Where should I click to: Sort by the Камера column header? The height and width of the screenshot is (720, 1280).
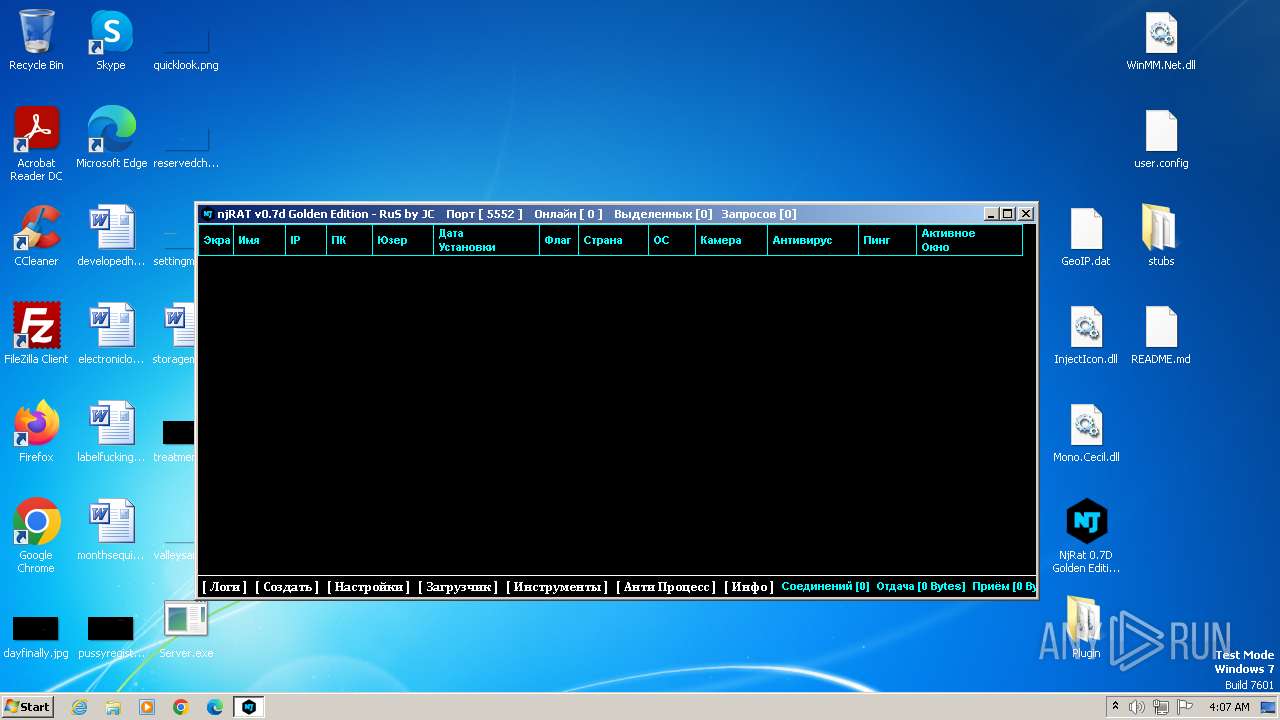point(731,240)
